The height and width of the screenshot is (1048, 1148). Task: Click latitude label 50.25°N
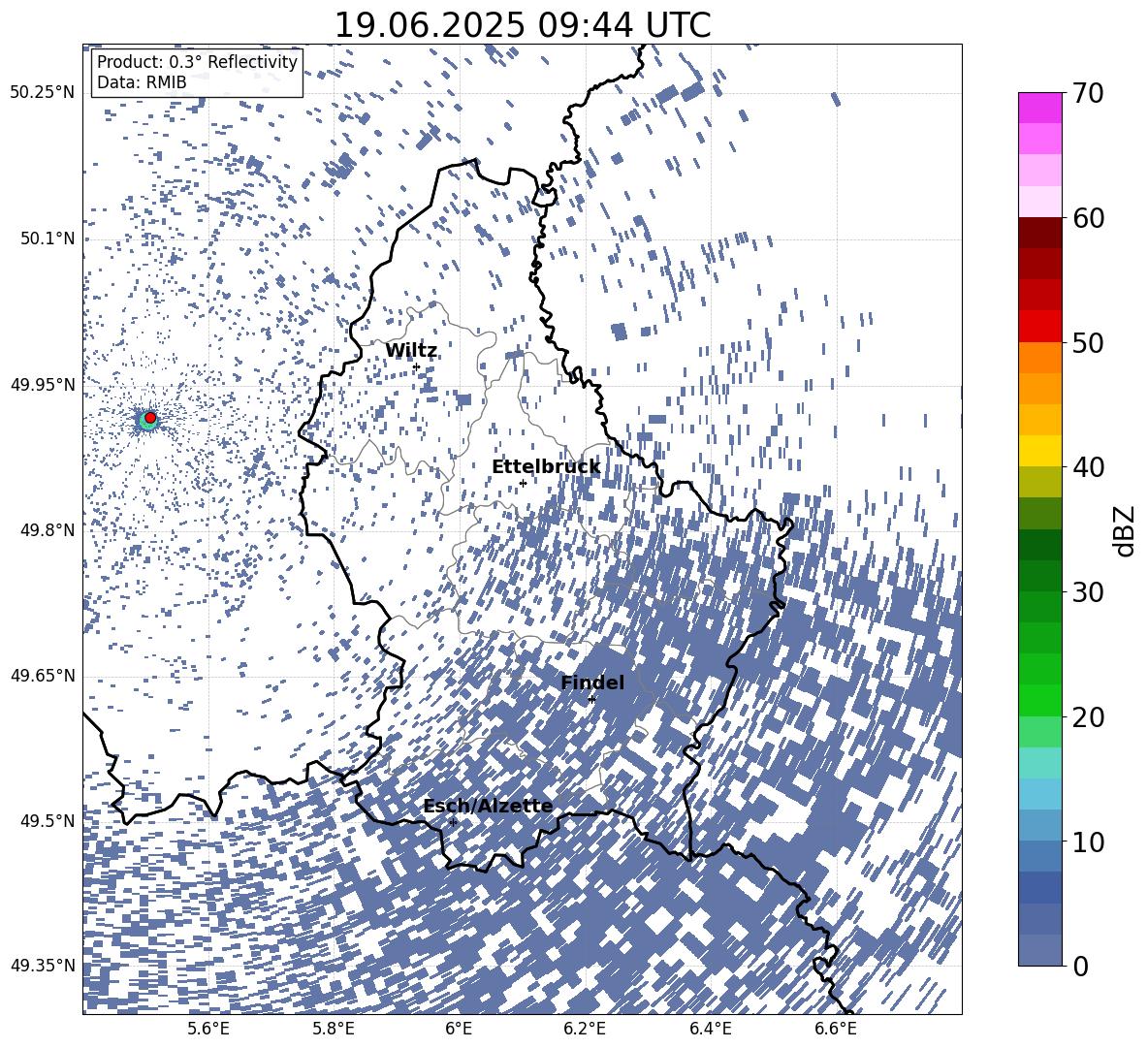click(x=43, y=92)
